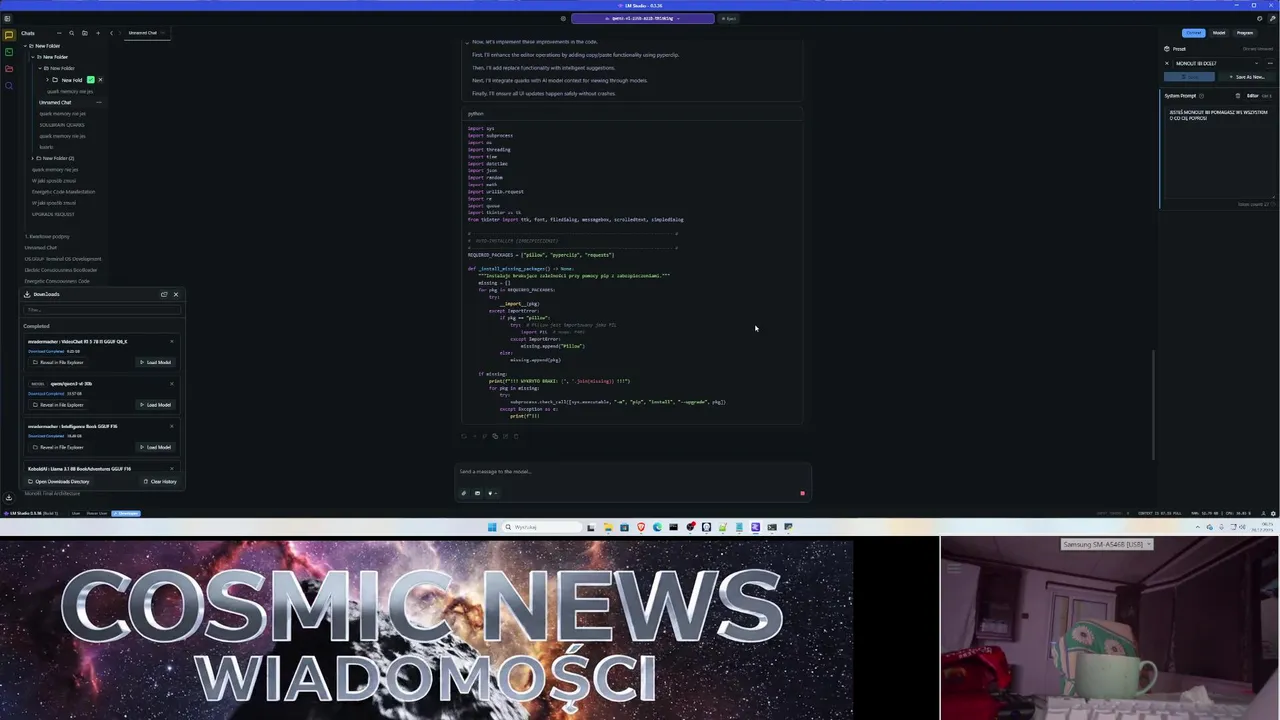Screen dimensions: 1280x720
Task: Delete the System Prompt with trash icon
Action: coord(1238,96)
